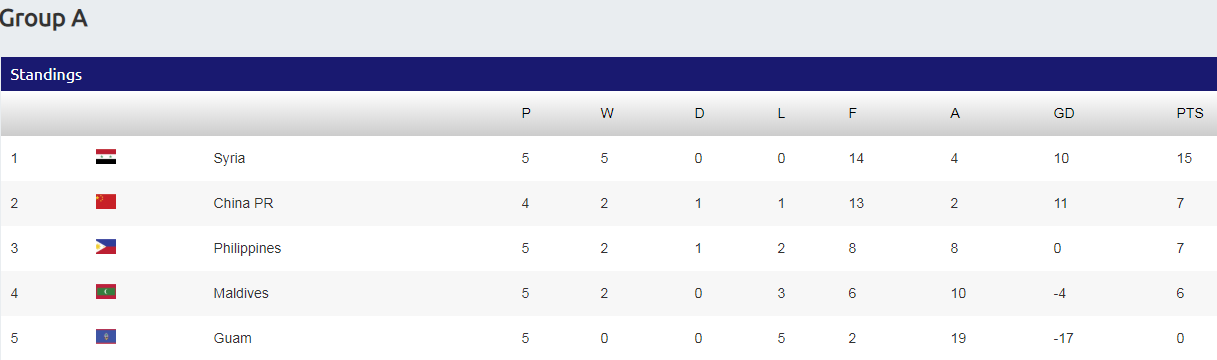Click the W column header
The image size is (1217, 360).
tap(607, 113)
